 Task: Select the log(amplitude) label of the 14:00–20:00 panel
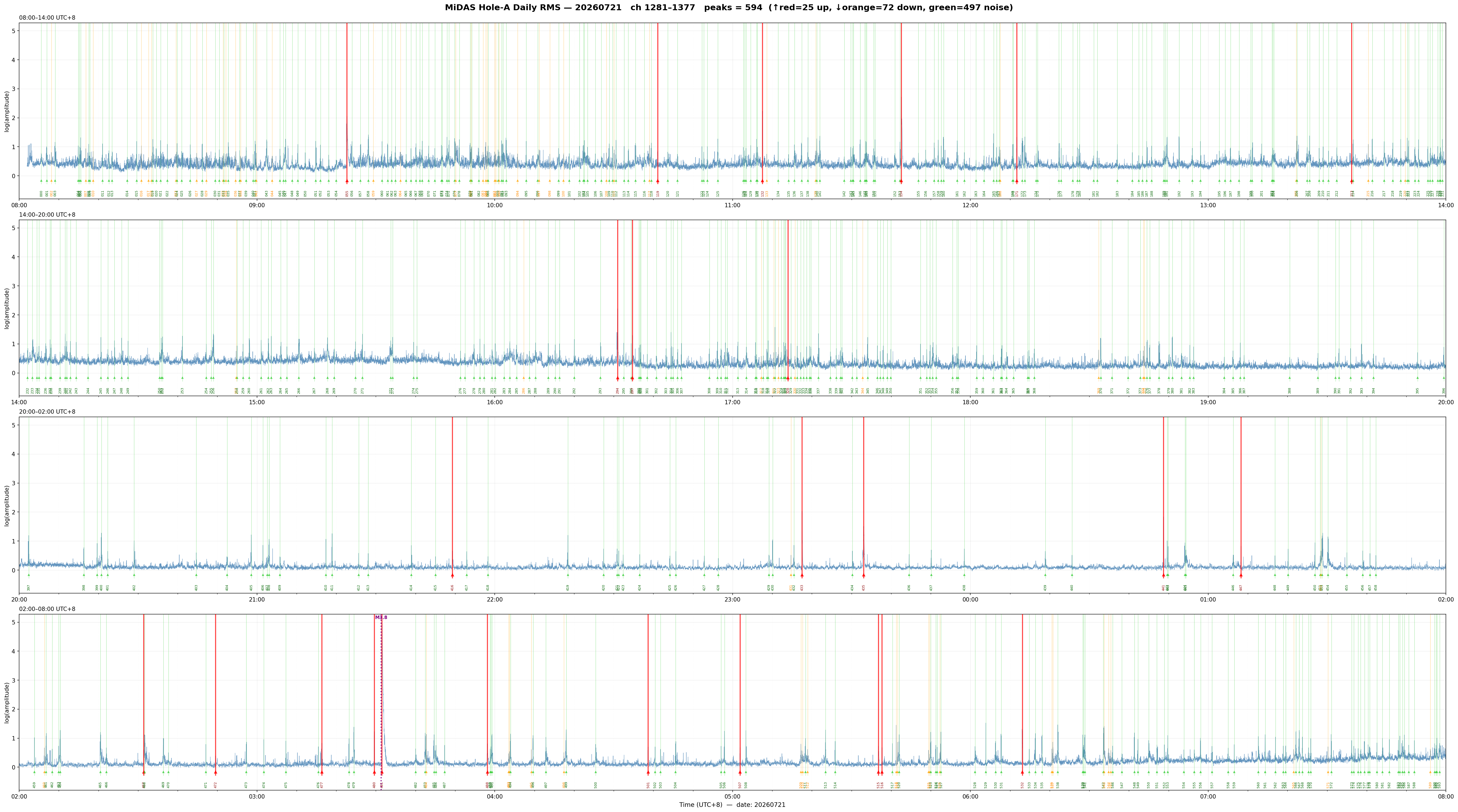[7, 308]
